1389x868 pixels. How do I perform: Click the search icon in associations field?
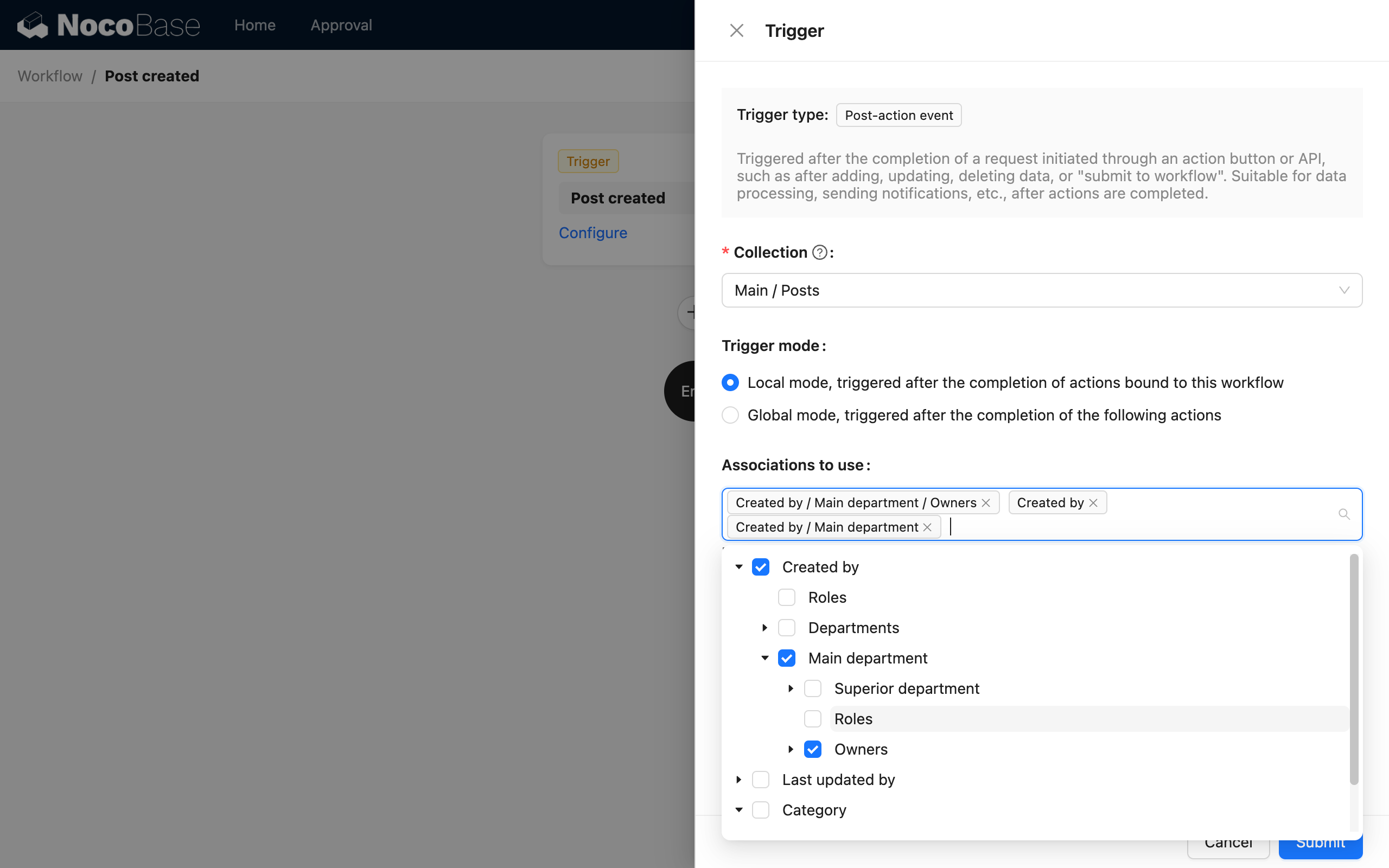coord(1343,514)
